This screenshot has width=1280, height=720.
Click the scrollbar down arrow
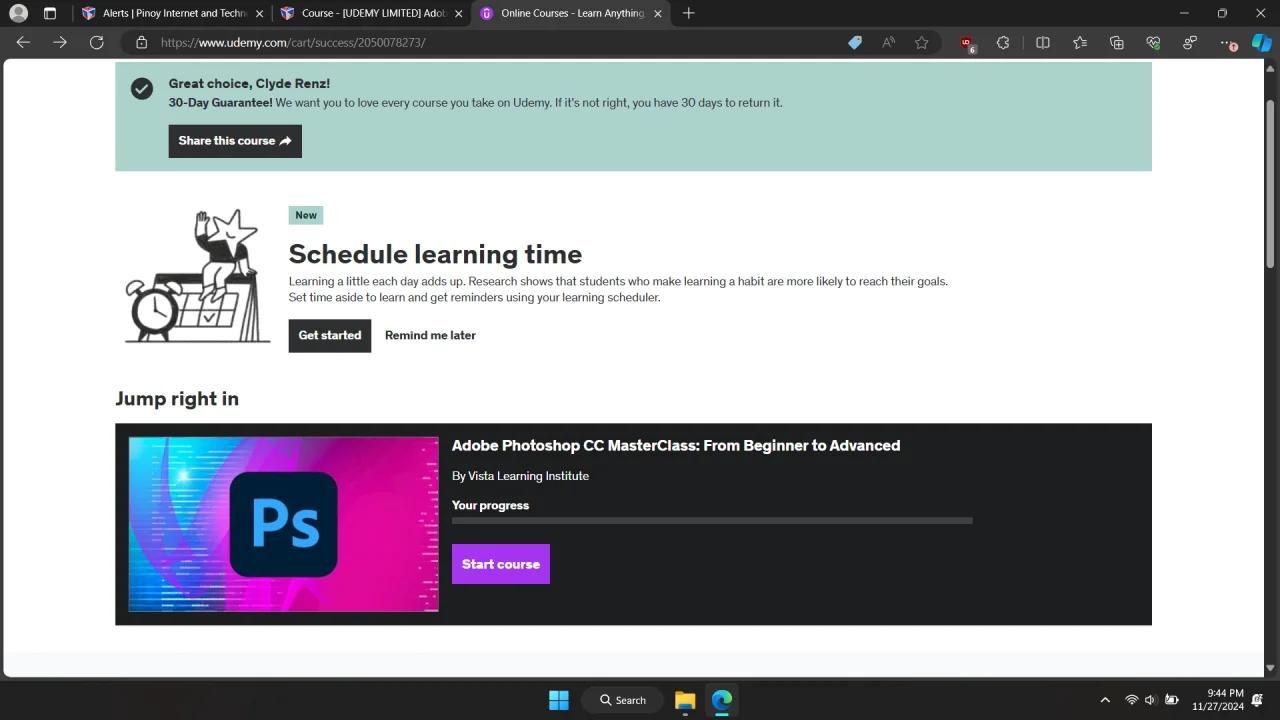pos(1271,668)
